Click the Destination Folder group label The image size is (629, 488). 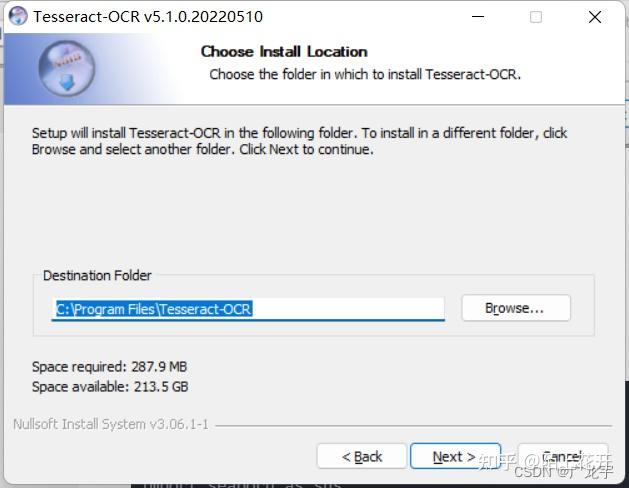[97, 275]
